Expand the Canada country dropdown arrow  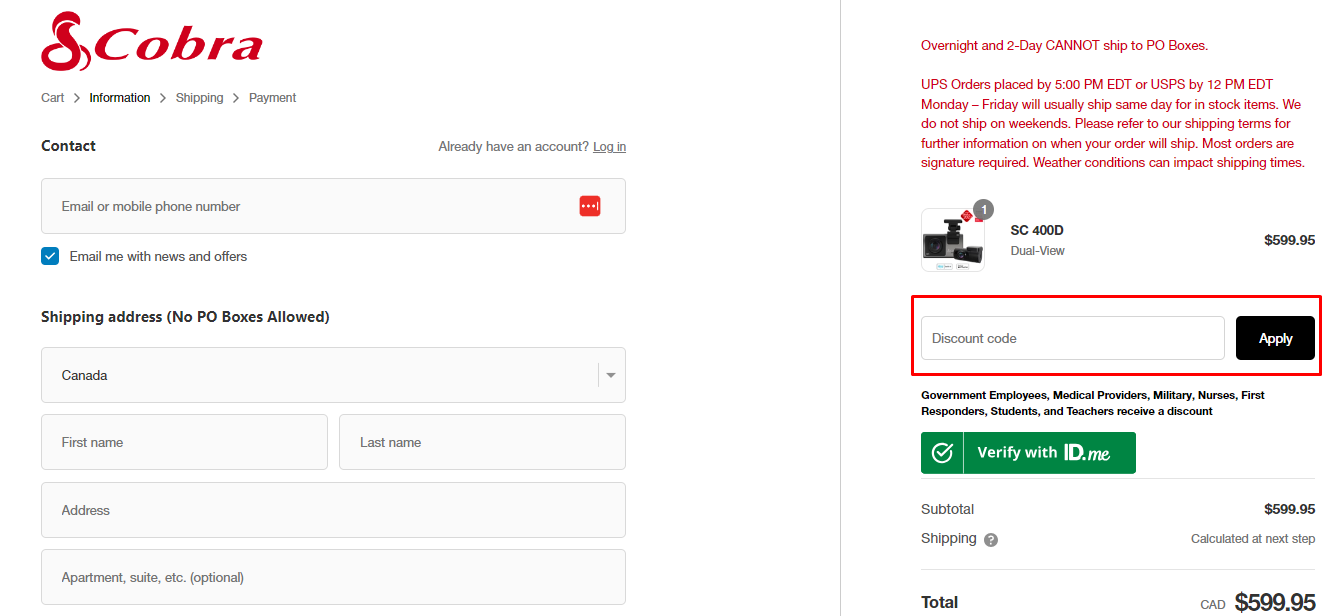coord(610,376)
